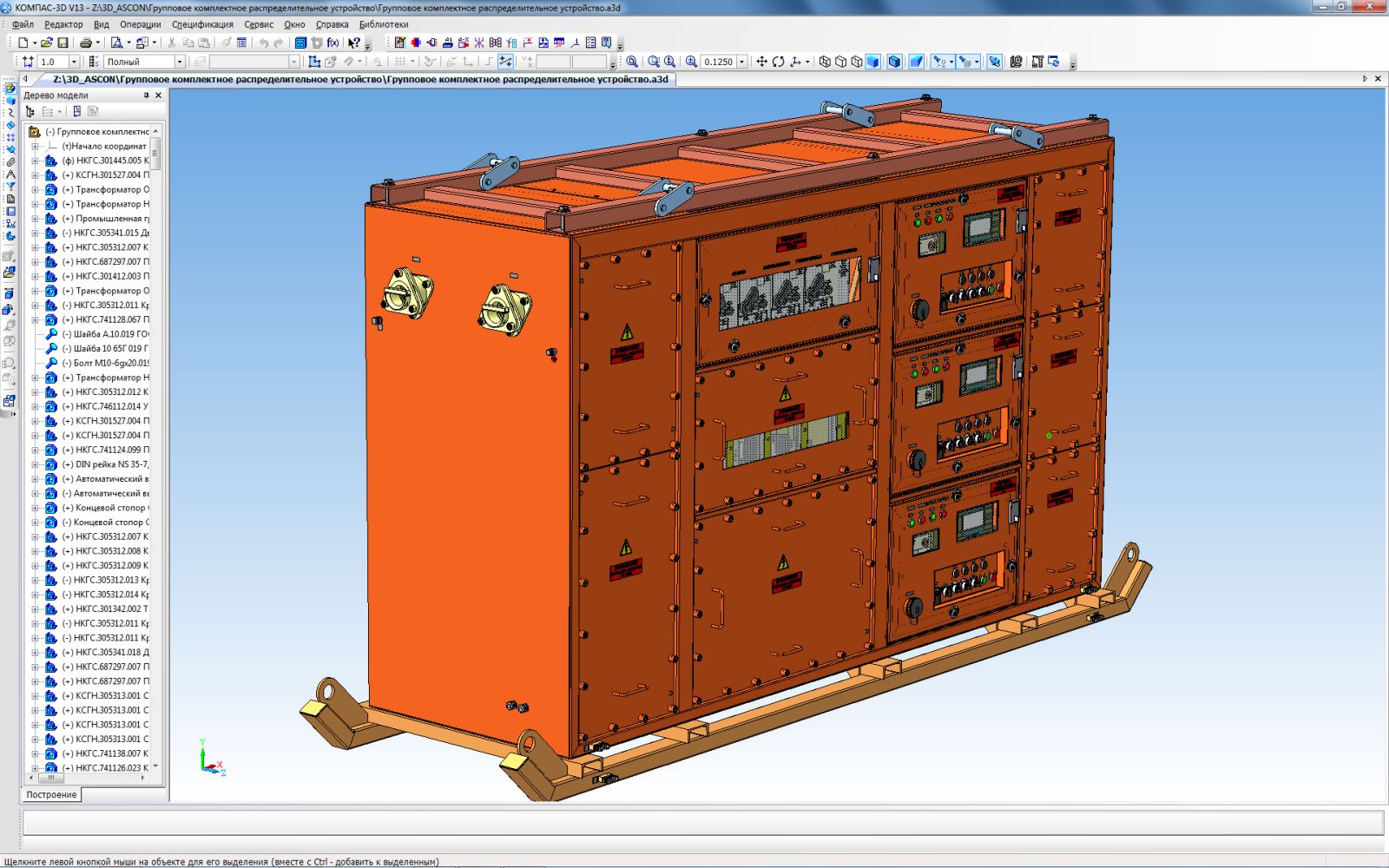1389x868 pixels.
Task: Switch to the 'Построение' tab
Action: coord(51,794)
